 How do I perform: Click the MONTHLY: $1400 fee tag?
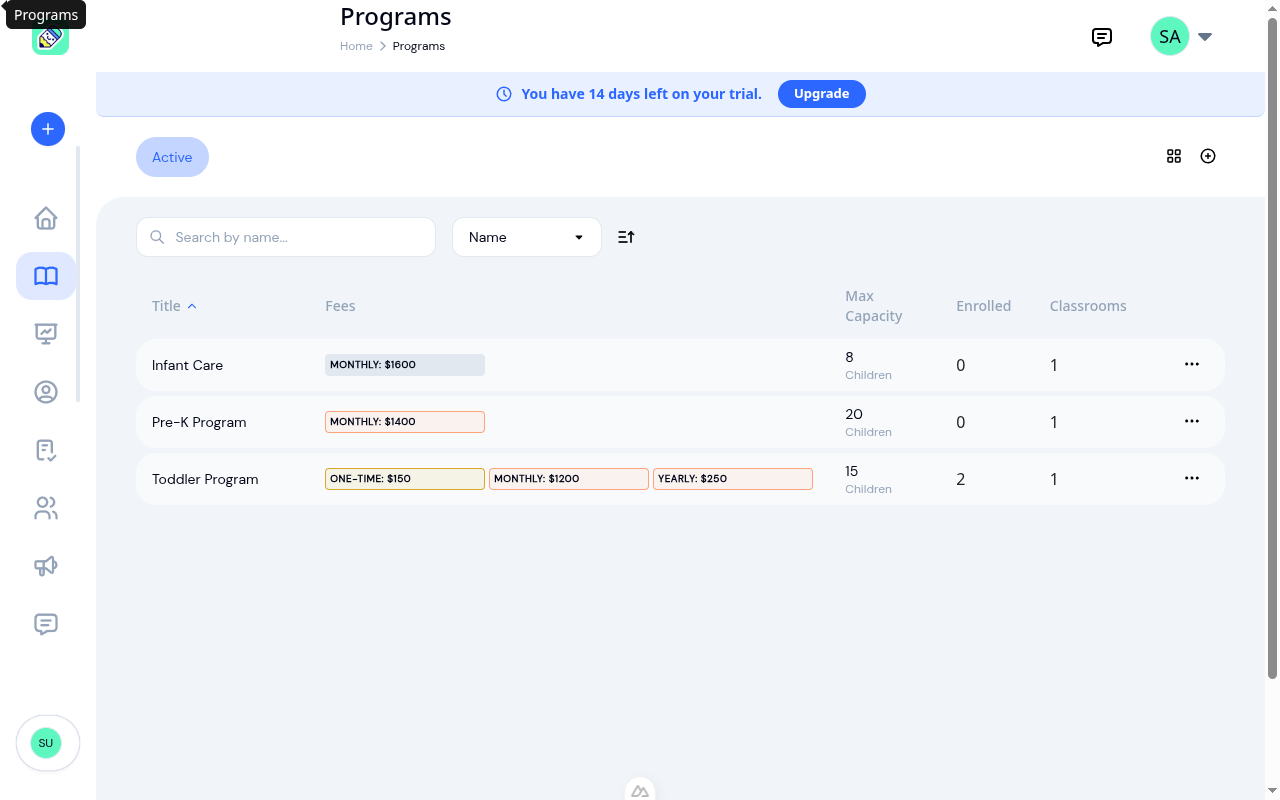pyautogui.click(x=405, y=422)
